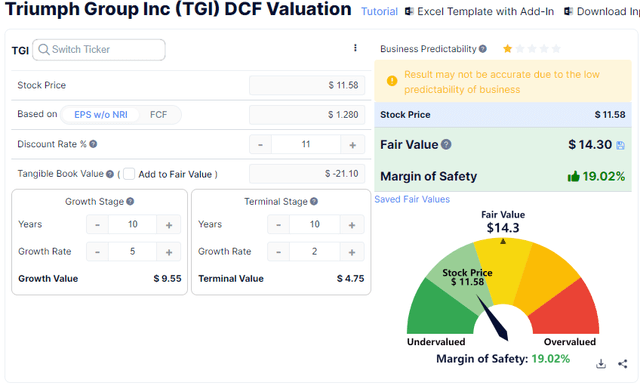
Task: Enable Add to Fair Value checkbox
Action: (x=129, y=174)
